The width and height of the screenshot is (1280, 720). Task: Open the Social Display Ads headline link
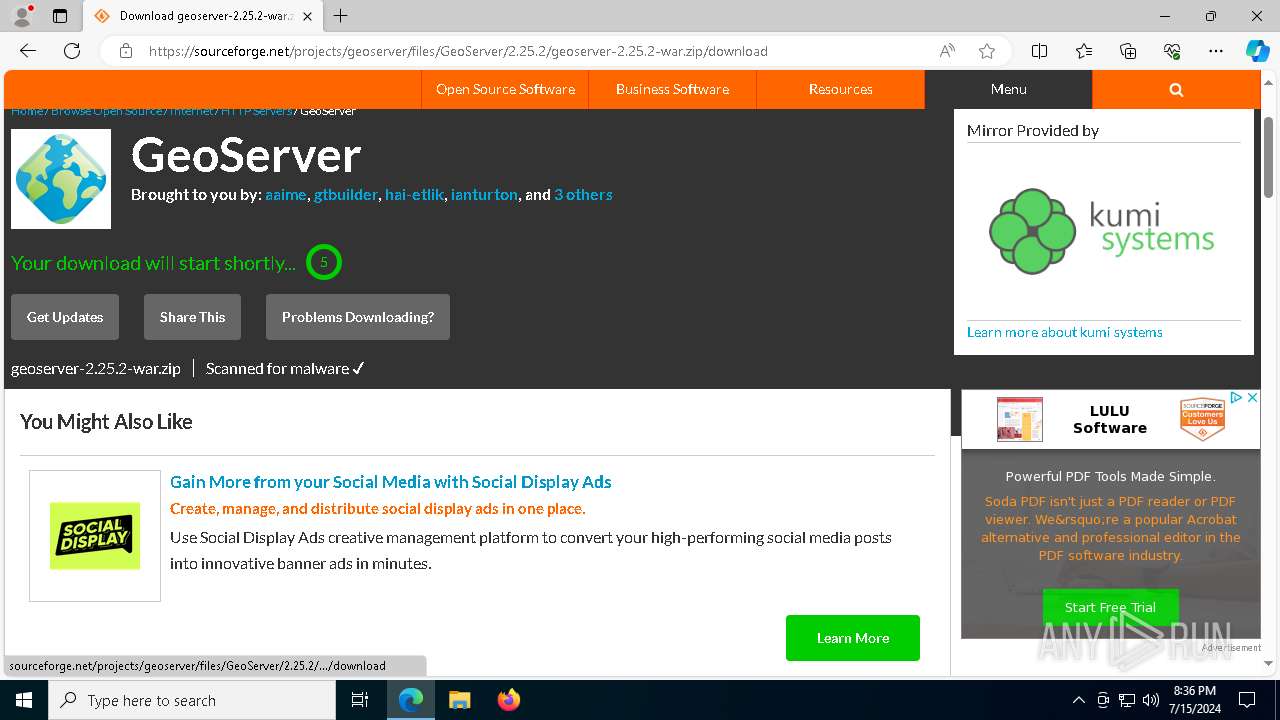click(391, 482)
